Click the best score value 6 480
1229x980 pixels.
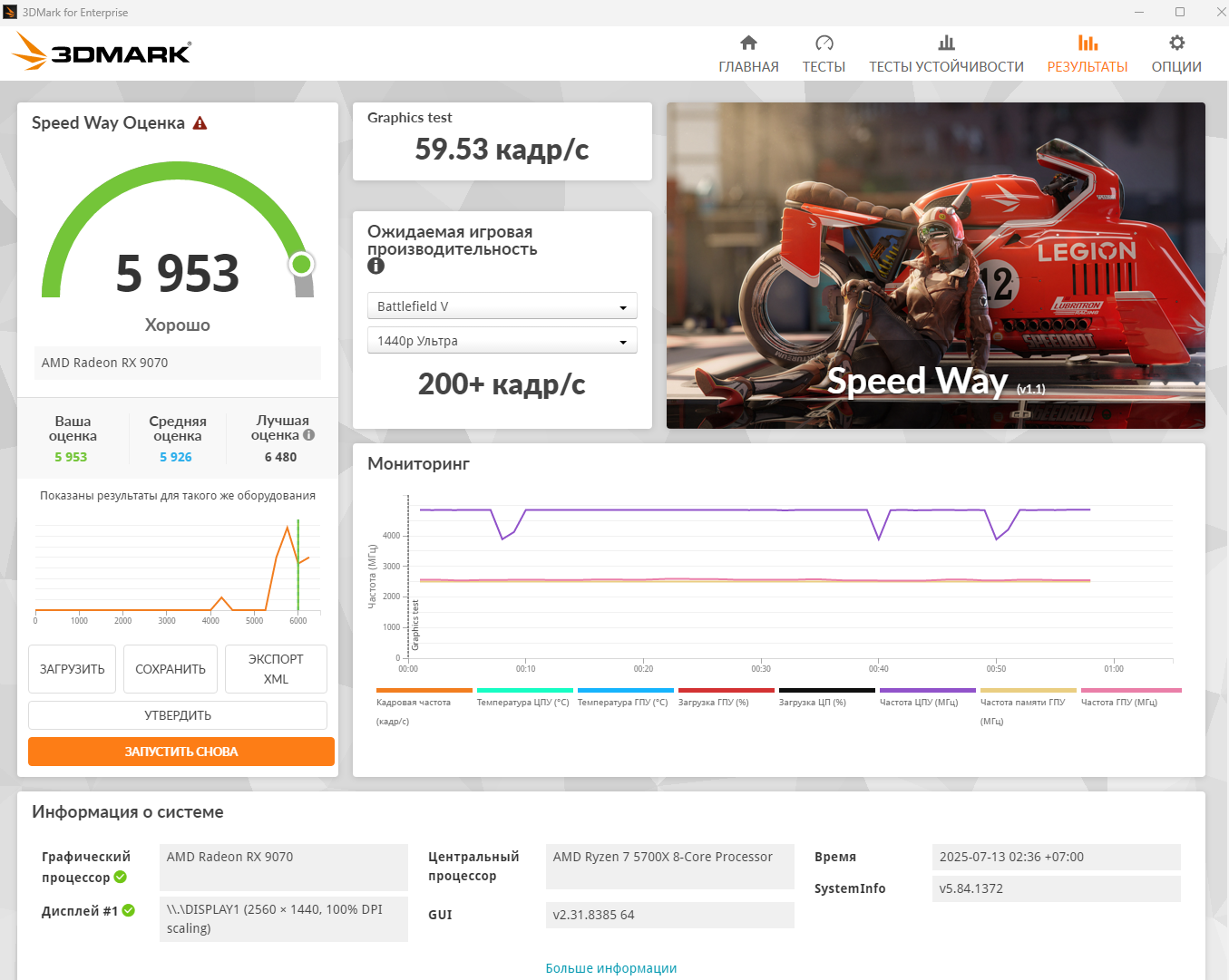point(280,457)
